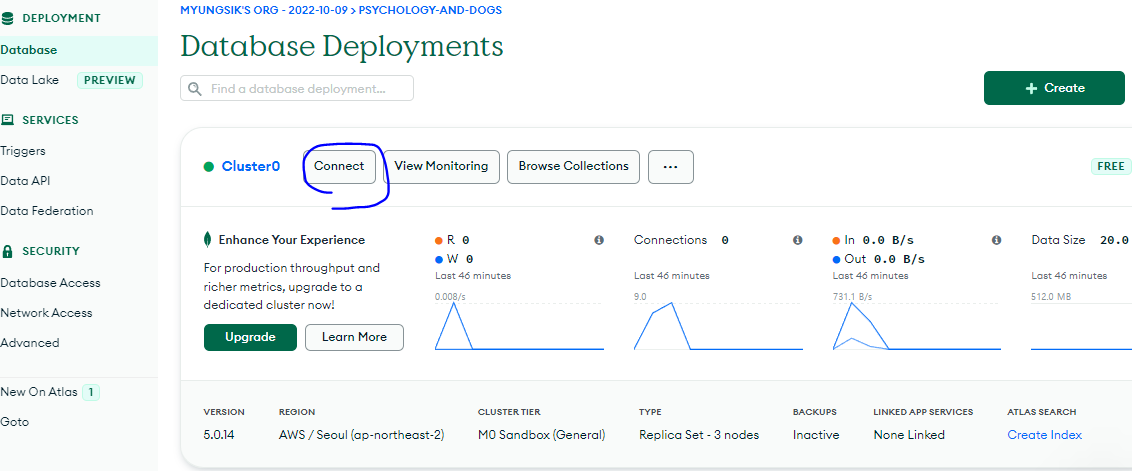Click the R/W operations chart
The image size is (1132, 471).
point(519,325)
